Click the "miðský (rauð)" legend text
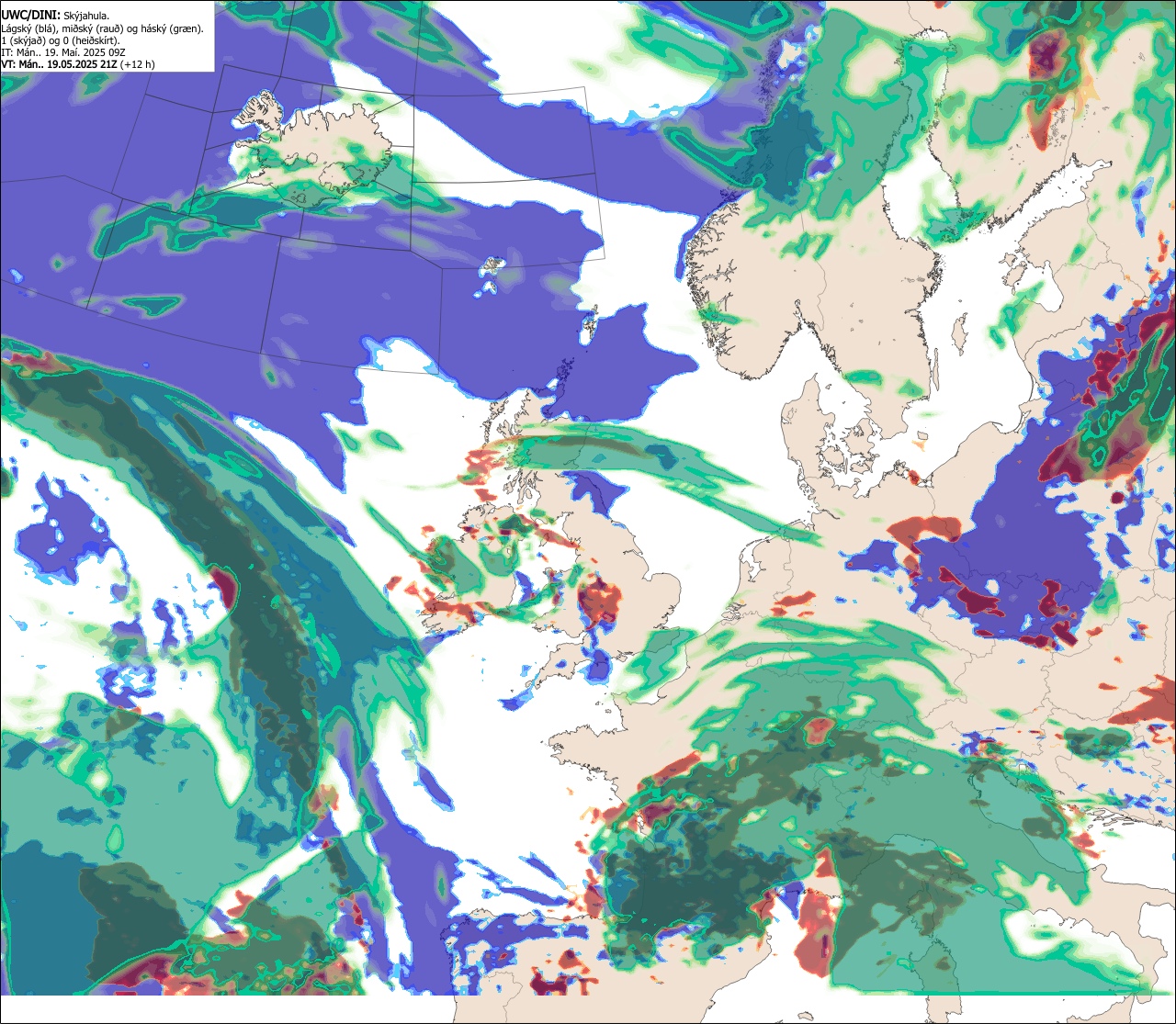 click(93, 29)
